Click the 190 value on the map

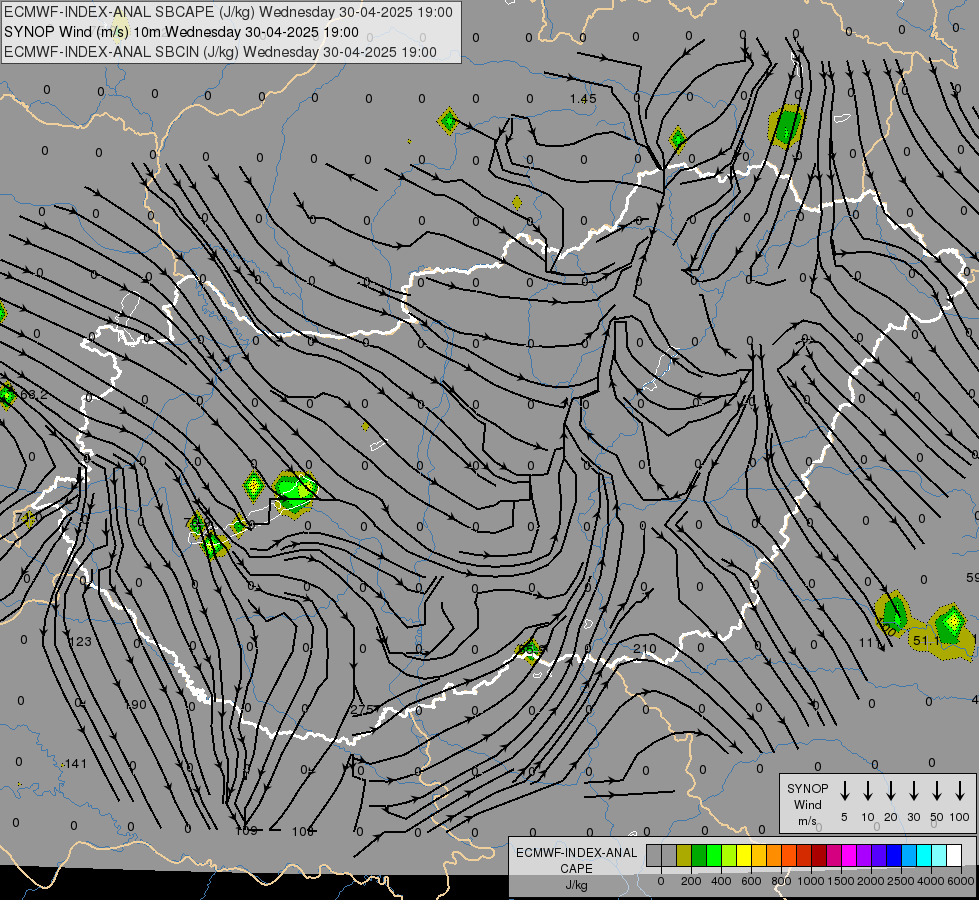coord(135,705)
